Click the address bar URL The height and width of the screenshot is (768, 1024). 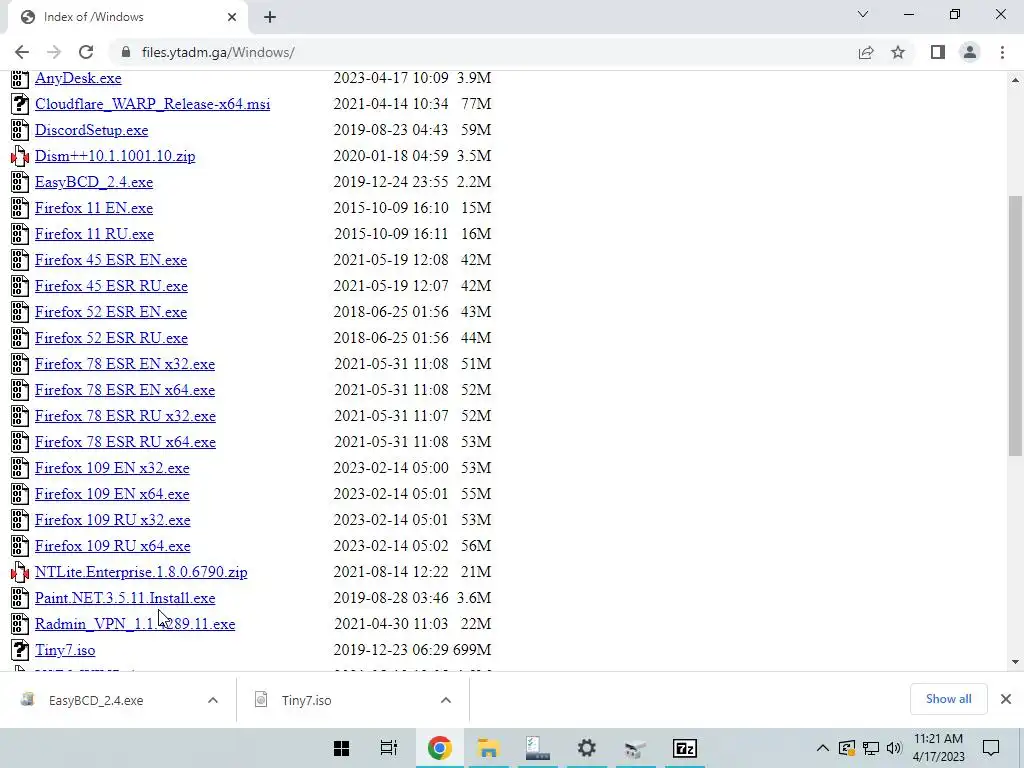pos(218,52)
